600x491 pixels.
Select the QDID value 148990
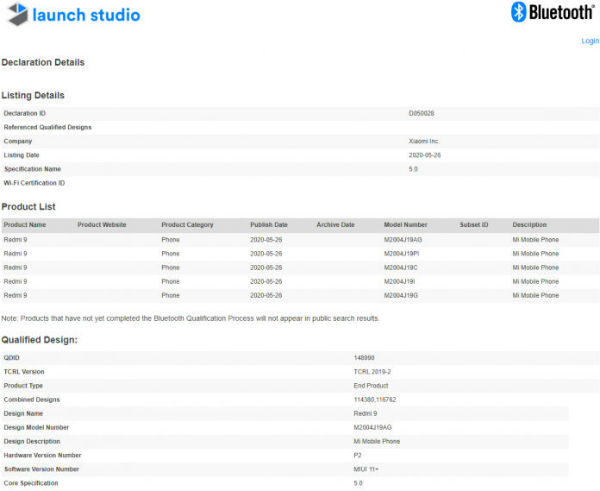364,358
